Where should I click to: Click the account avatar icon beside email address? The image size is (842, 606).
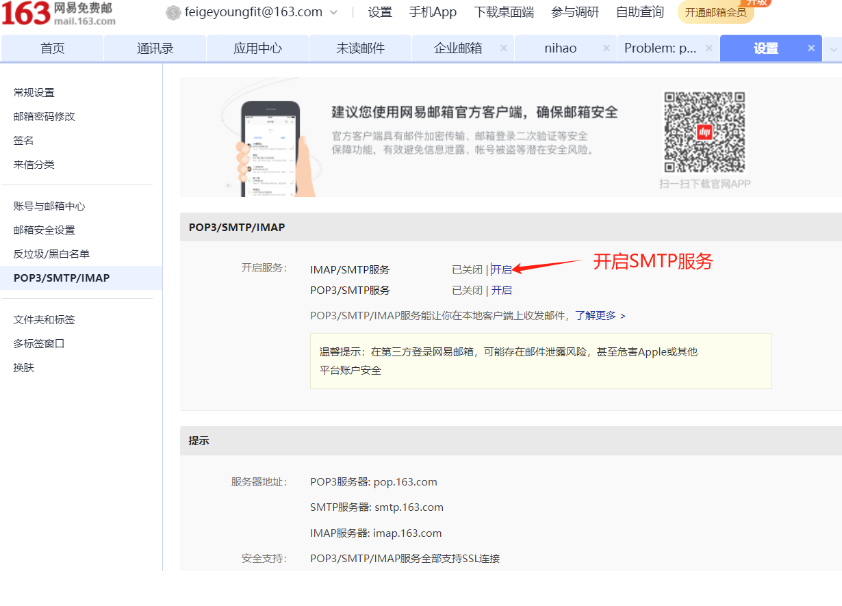173,13
